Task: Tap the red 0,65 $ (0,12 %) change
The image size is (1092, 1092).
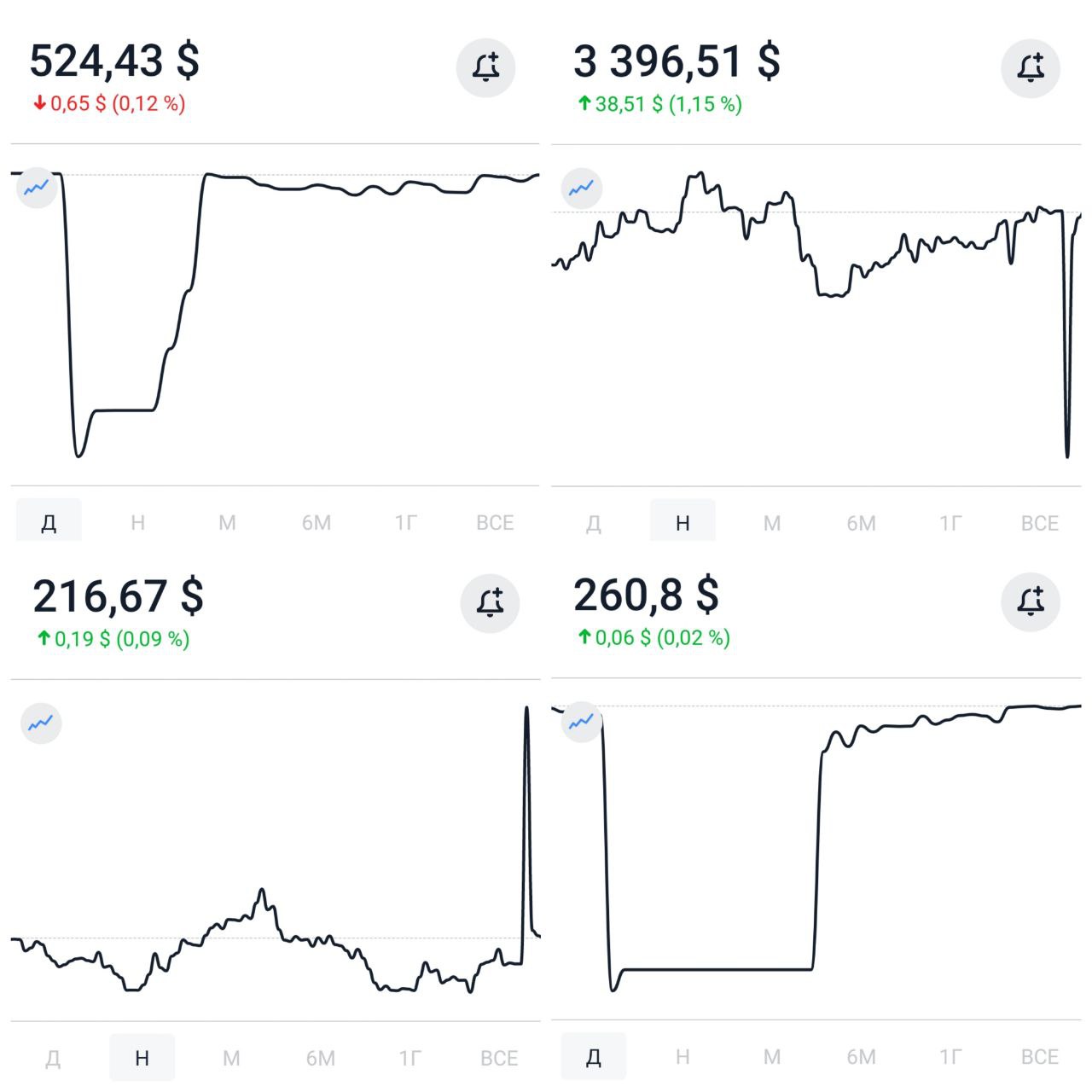Action: pos(109,104)
